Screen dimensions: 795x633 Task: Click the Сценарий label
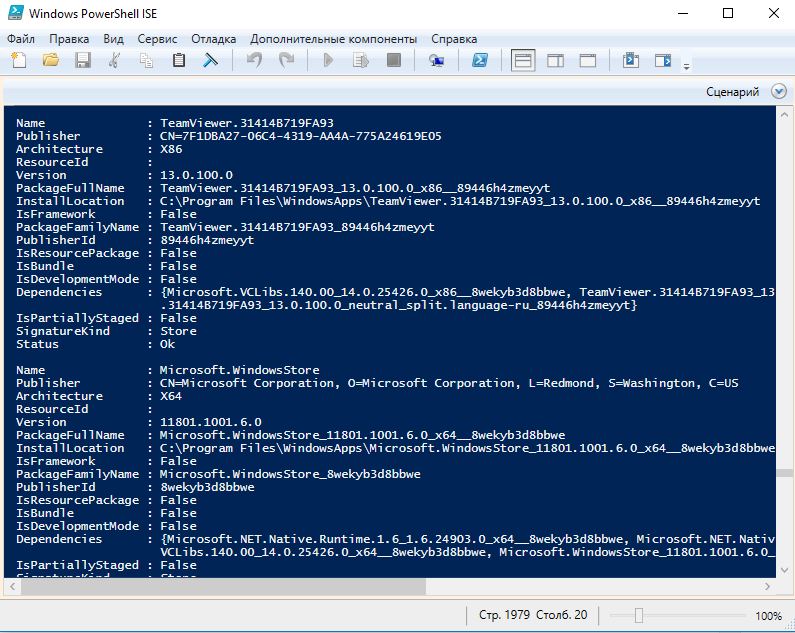pos(733,92)
